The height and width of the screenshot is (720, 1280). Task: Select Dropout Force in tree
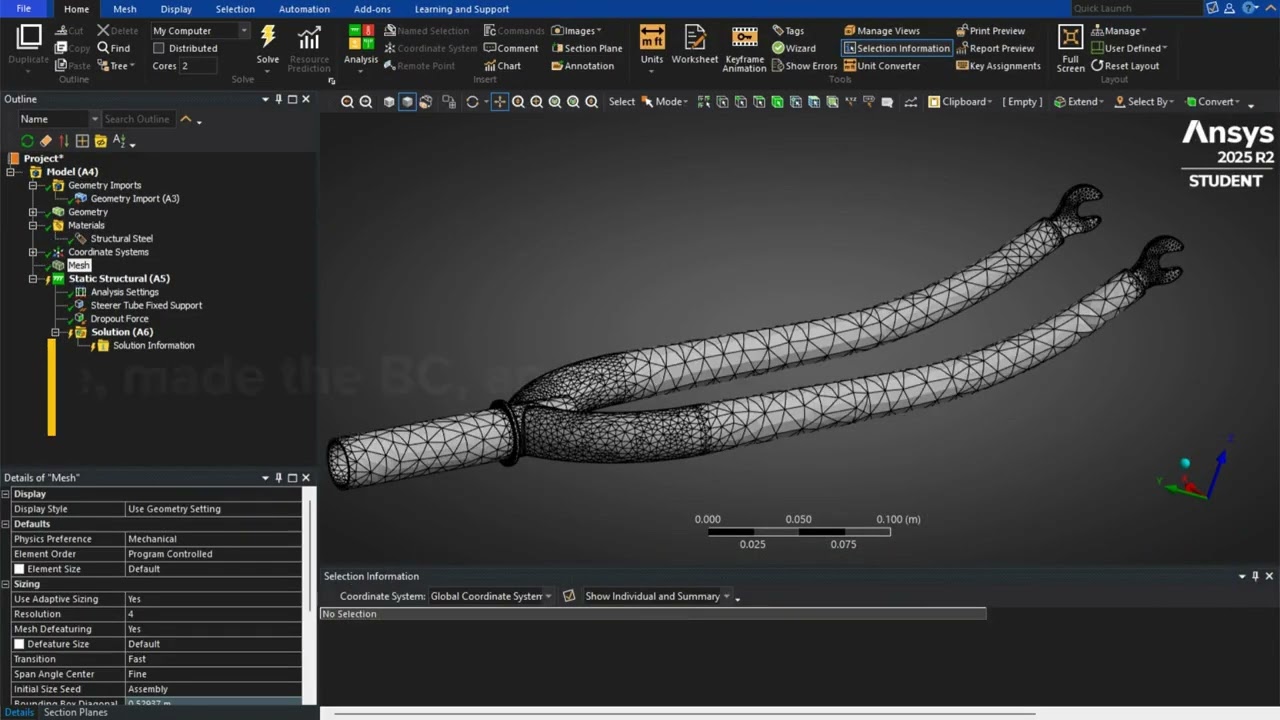pos(119,319)
